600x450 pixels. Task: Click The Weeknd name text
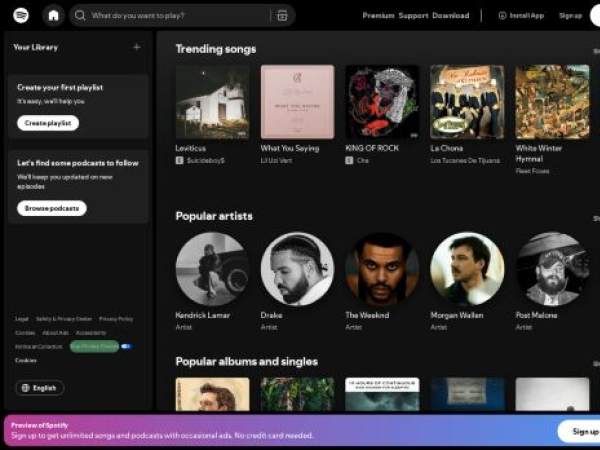[x=367, y=315]
